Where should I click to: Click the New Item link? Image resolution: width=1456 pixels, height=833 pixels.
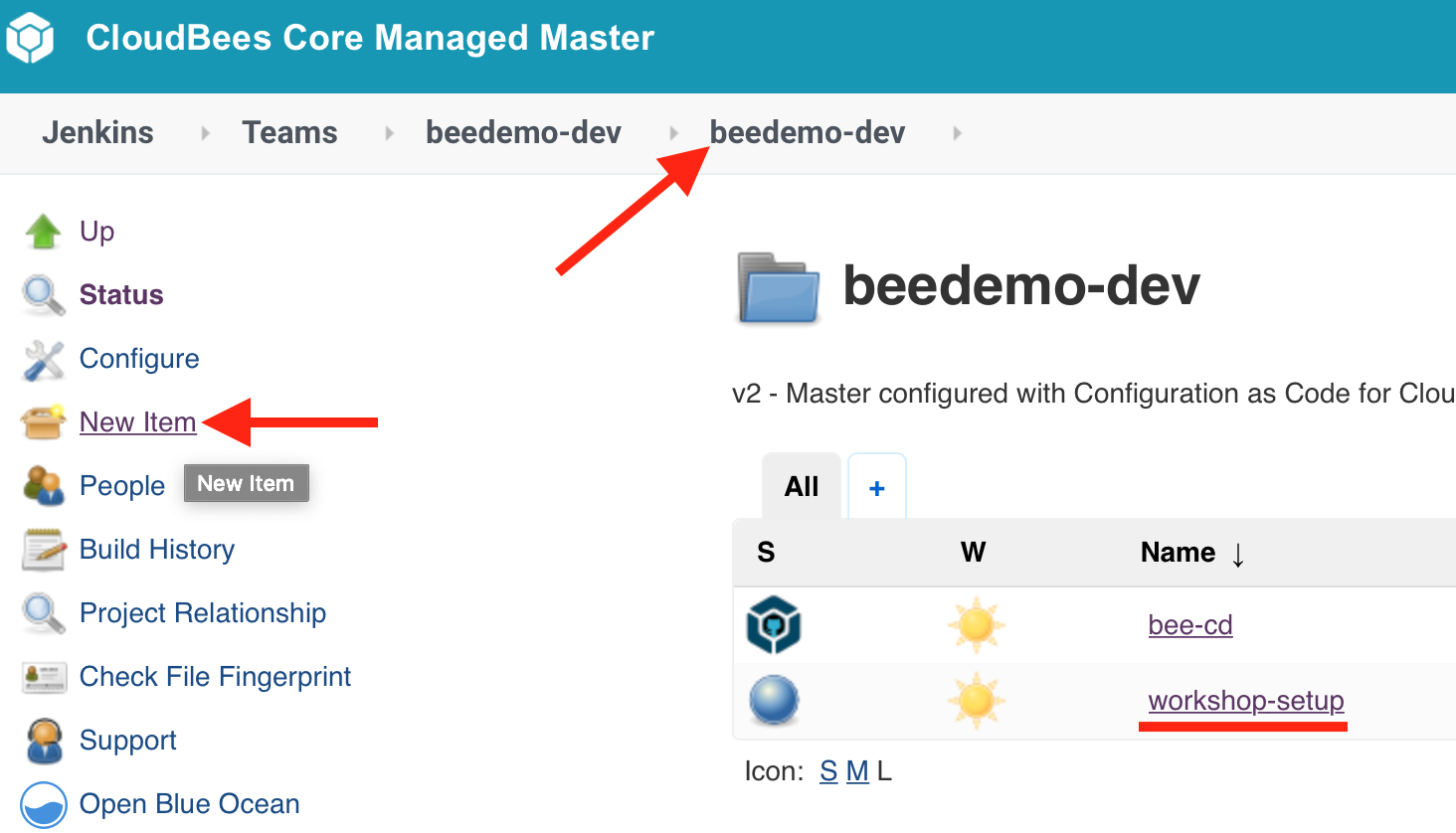click(x=138, y=422)
